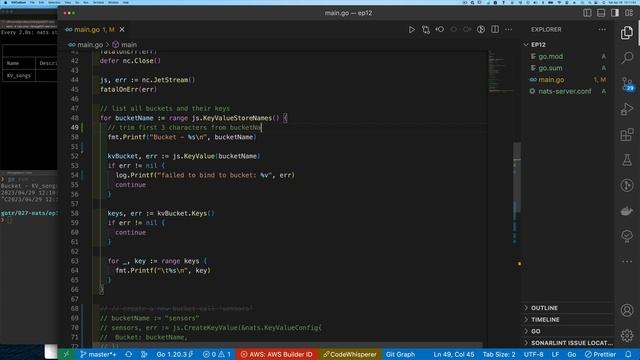Toggle bottom panel layout icon
640x360 pixels.
click(x=601, y=13)
